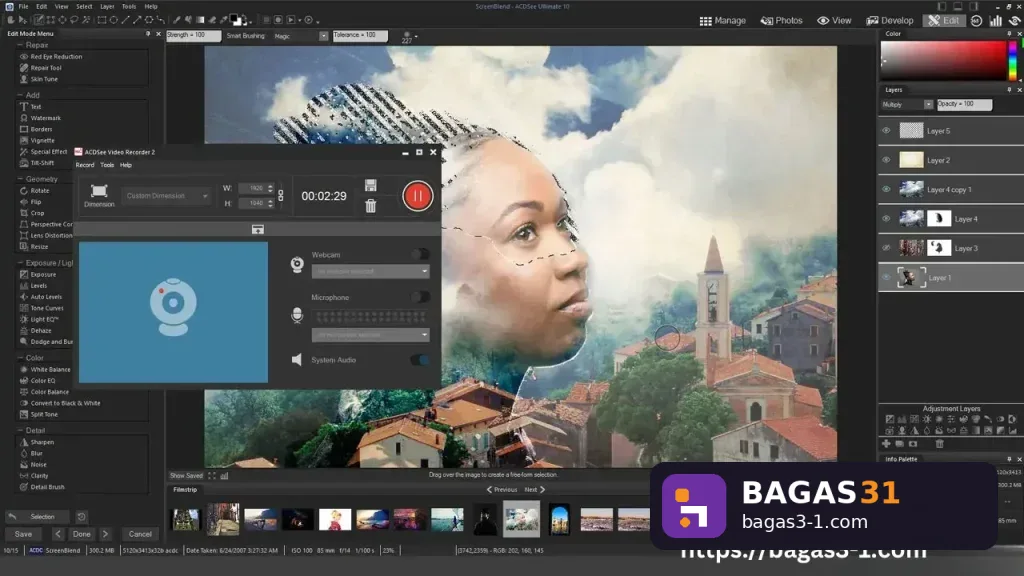Collapse the Repair group
1024x576 pixels.
tap(20, 45)
